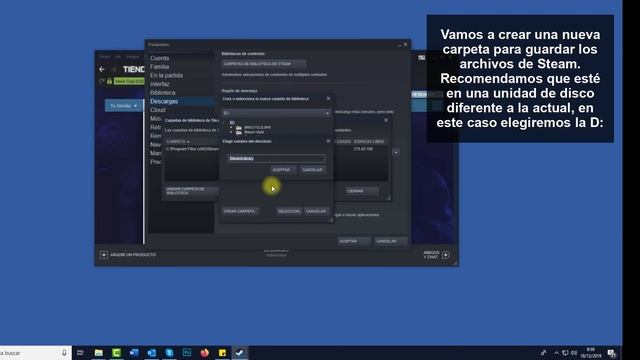640x360 pixels.
Task: Open the Tu tienda dropdown
Action: coord(124,106)
